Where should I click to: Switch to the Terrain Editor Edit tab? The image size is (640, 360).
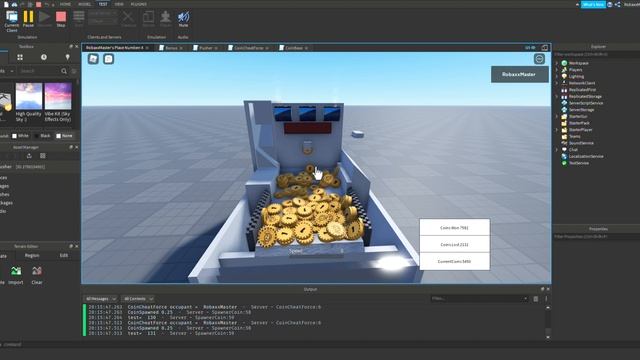point(64,256)
